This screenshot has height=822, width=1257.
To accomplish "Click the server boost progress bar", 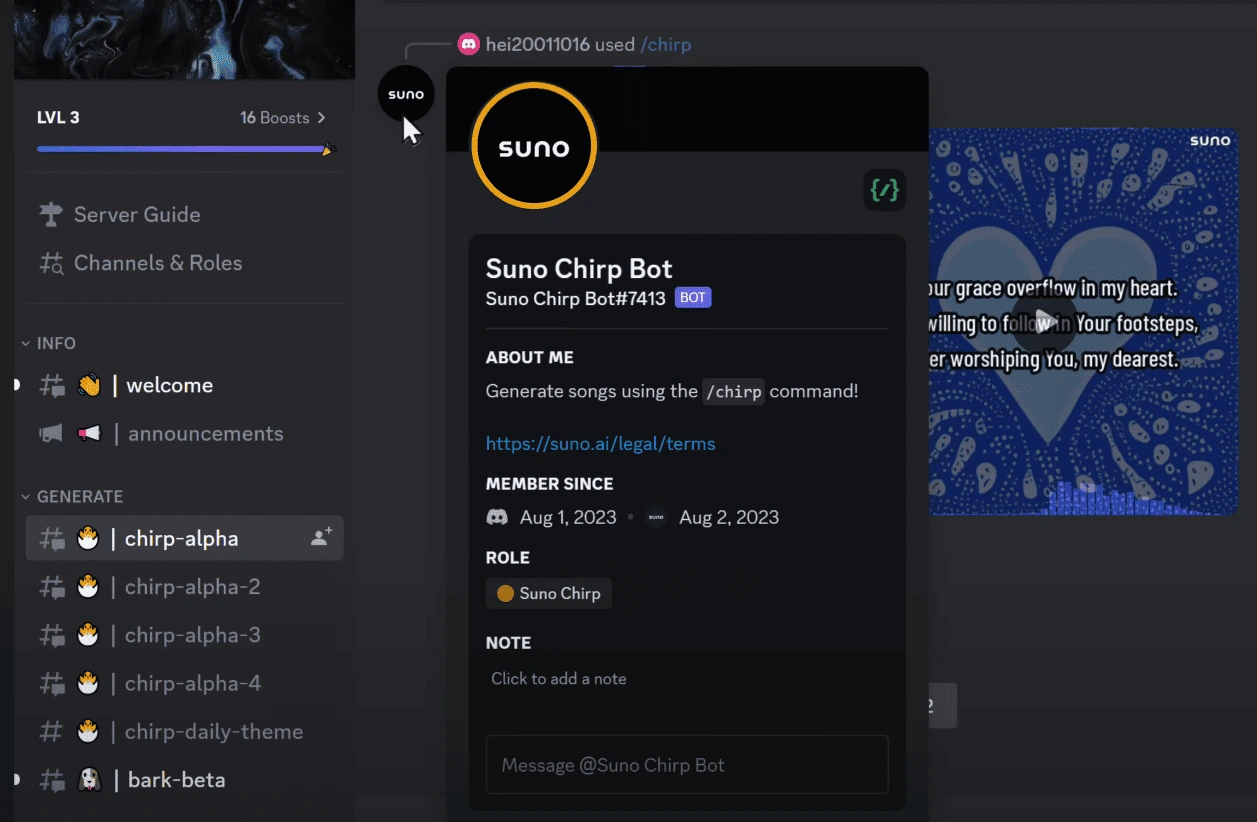I will [x=184, y=148].
